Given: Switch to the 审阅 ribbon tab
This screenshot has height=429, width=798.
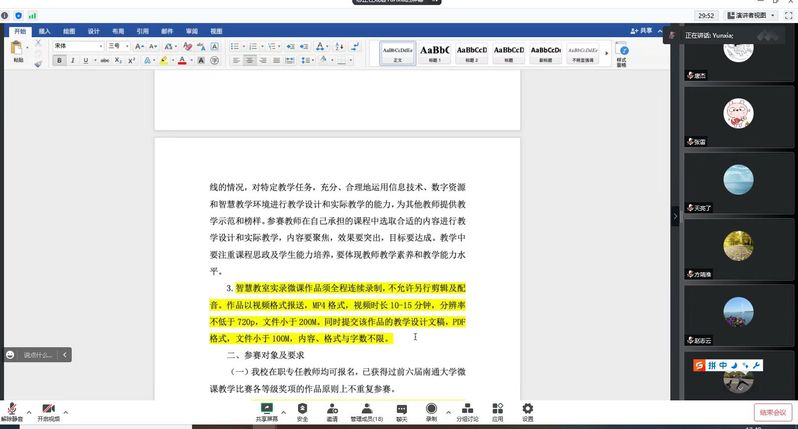Looking at the screenshot, I should pos(191,32).
